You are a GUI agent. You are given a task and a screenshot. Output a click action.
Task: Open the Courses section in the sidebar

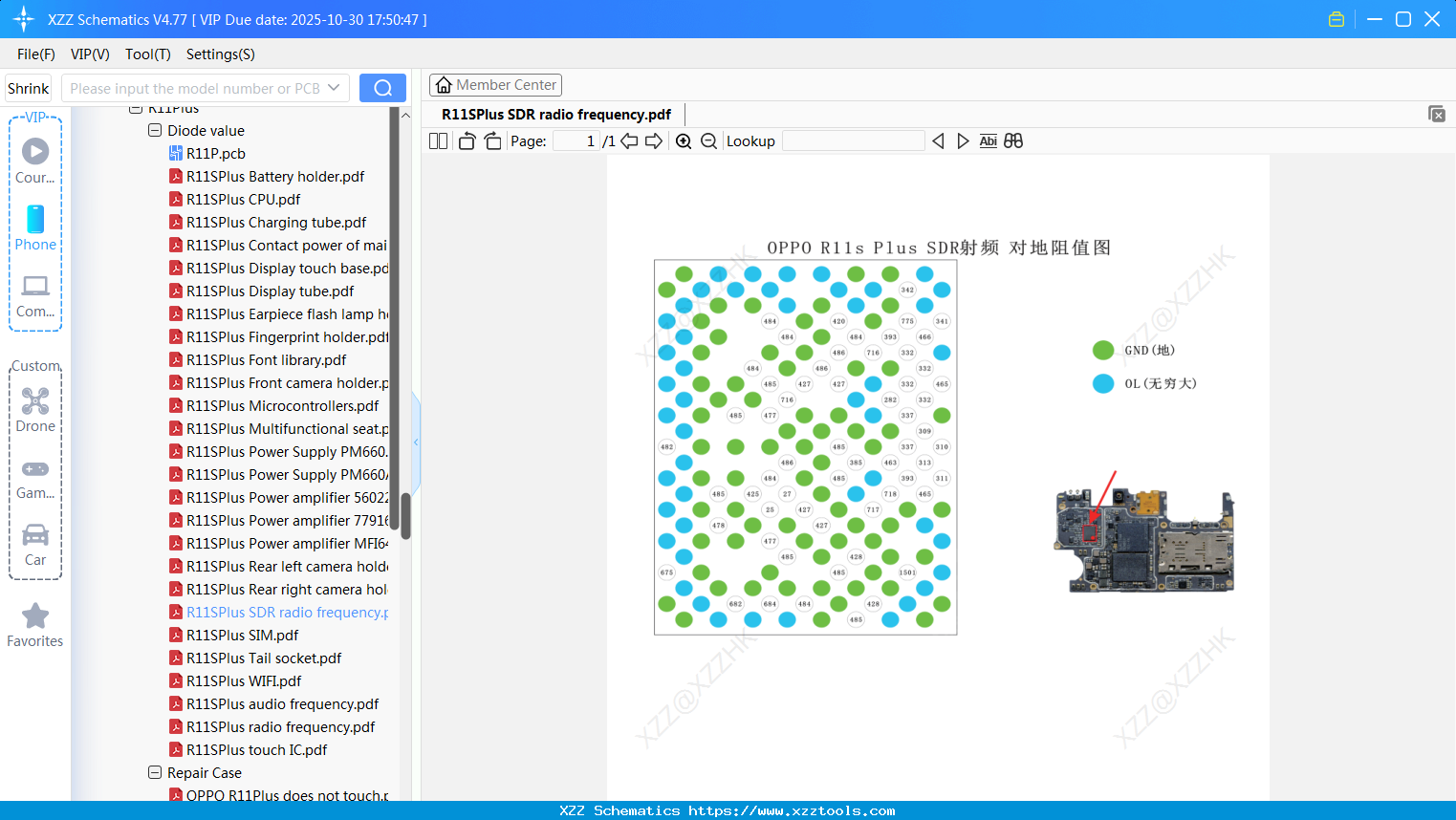coord(35,161)
